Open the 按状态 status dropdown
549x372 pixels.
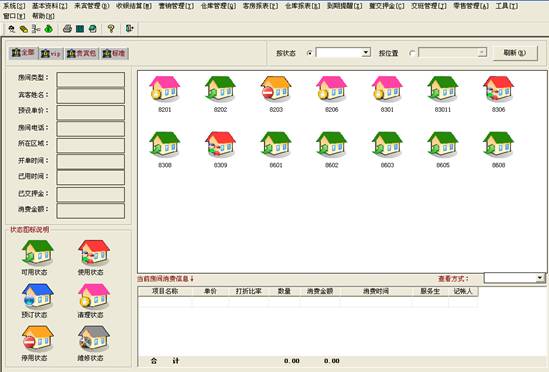[x=366, y=53]
